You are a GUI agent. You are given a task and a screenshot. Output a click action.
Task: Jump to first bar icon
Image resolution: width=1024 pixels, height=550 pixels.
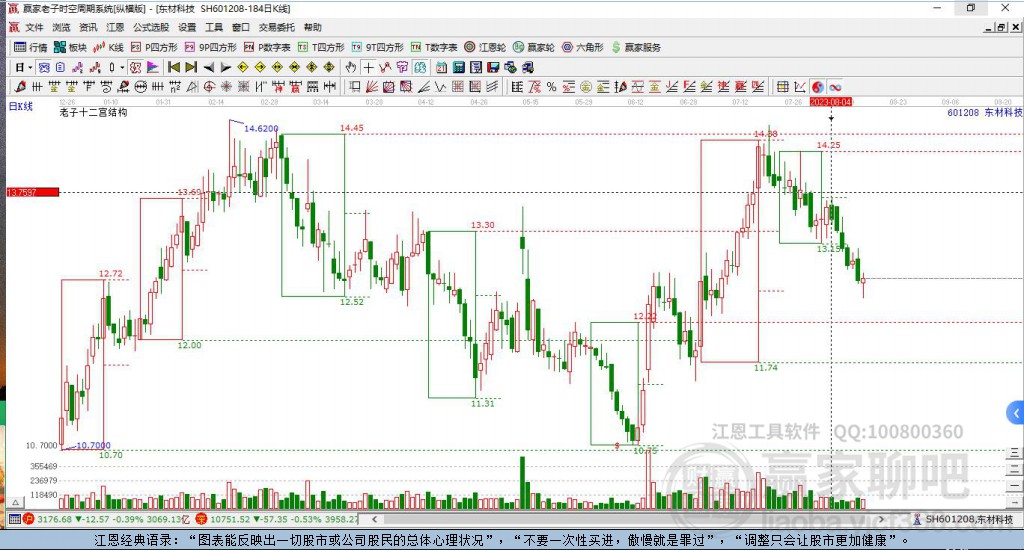point(174,67)
